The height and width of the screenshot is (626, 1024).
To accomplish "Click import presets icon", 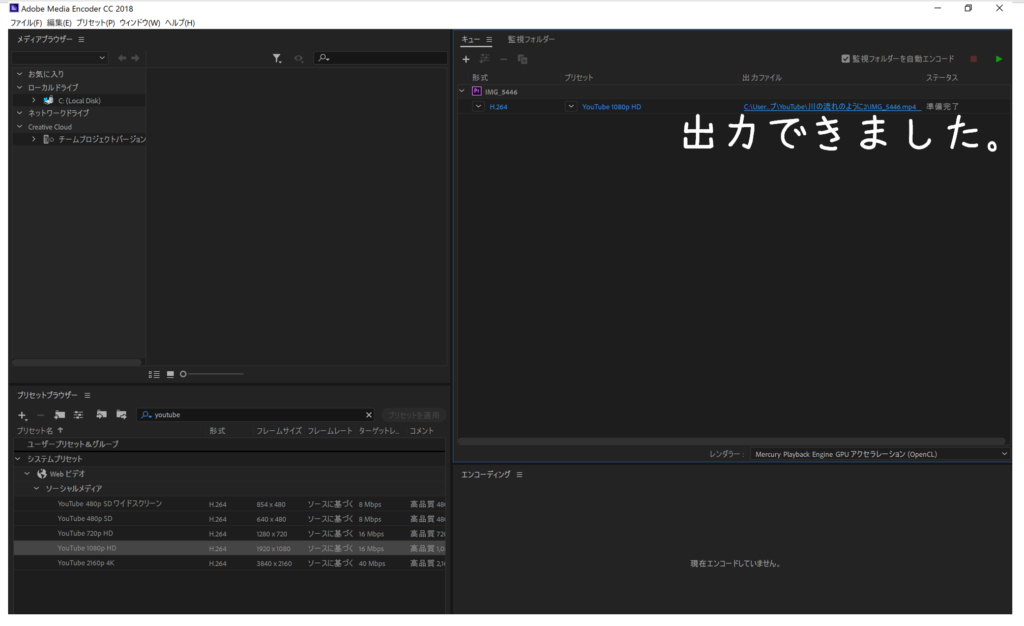I will pyautogui.click(x=101, y=415).
